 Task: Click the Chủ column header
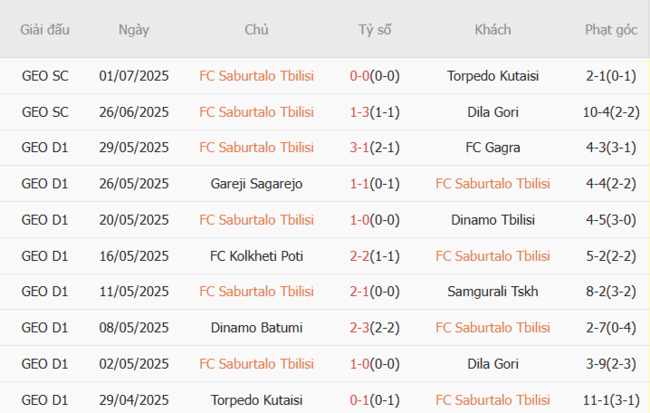[256, 30]
